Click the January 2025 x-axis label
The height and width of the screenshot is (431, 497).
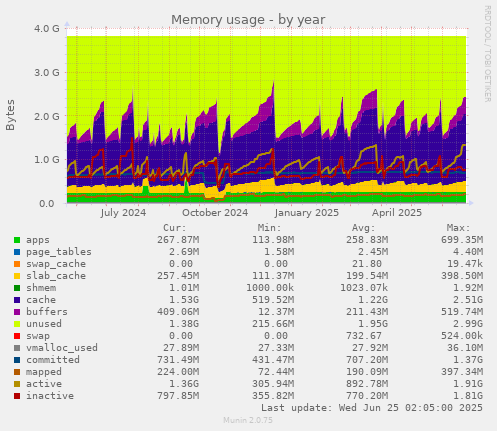[307, 213]
